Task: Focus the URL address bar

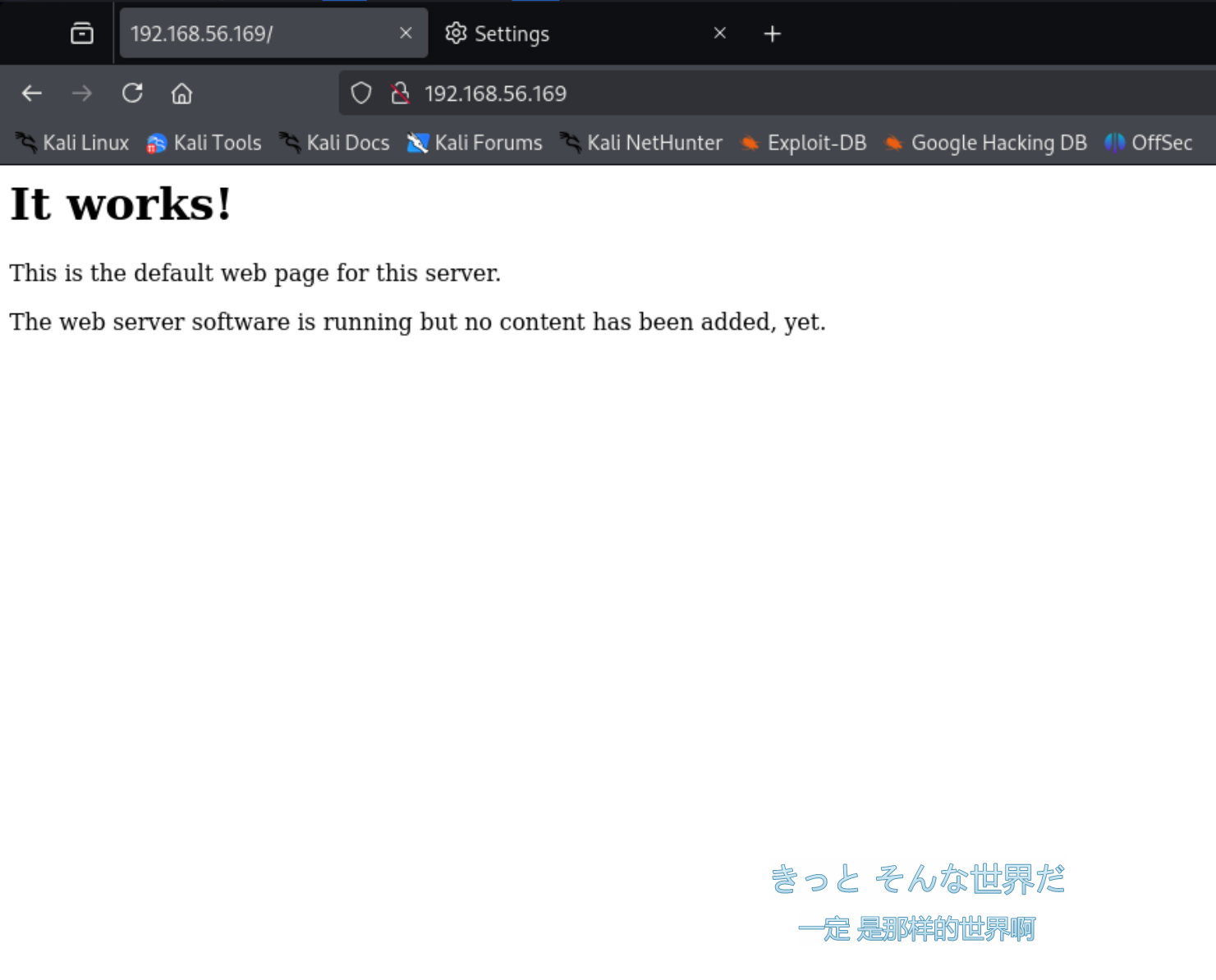Action: (739, 94)
